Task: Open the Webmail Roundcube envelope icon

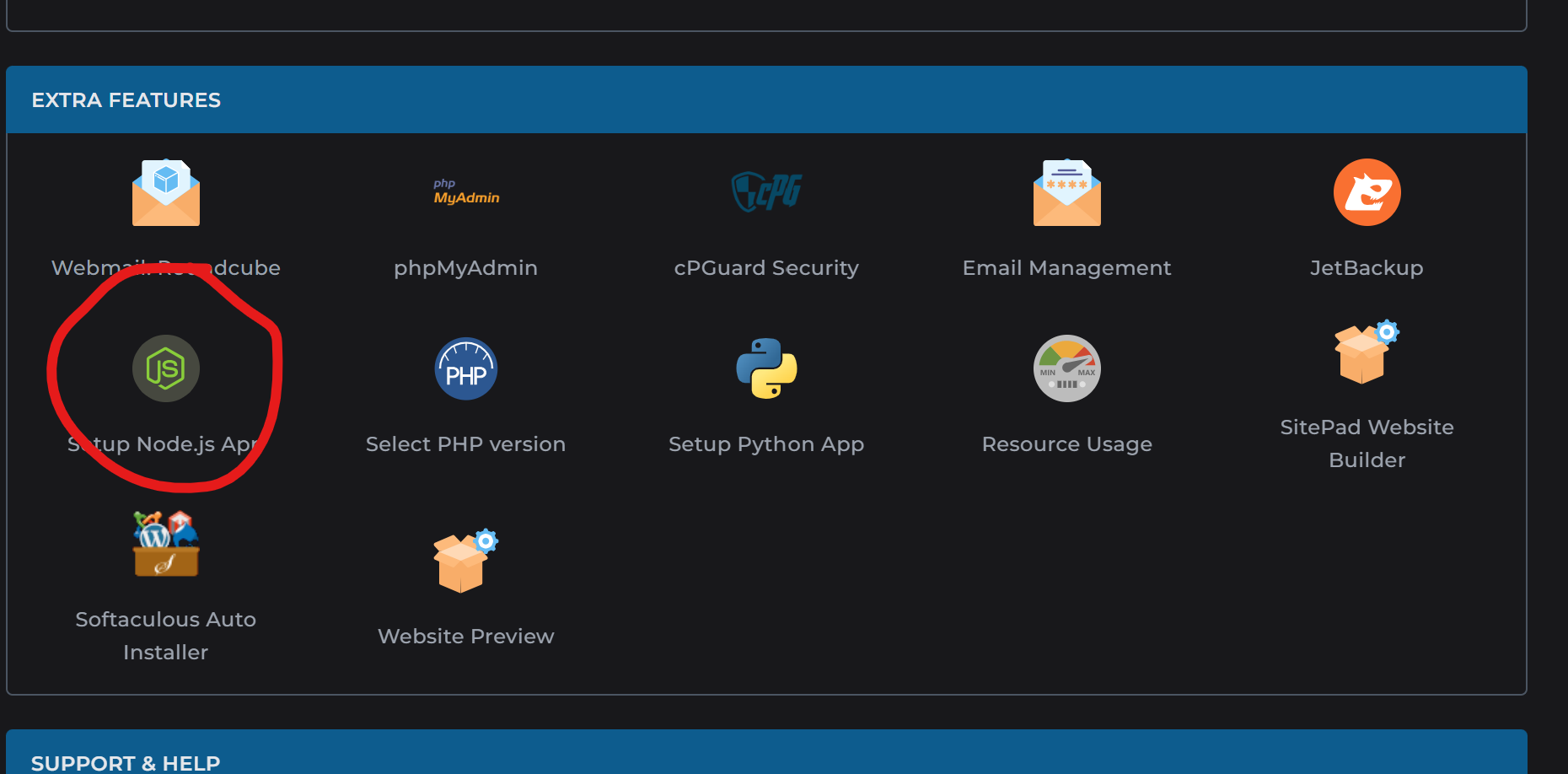Action: pos(166,193)
